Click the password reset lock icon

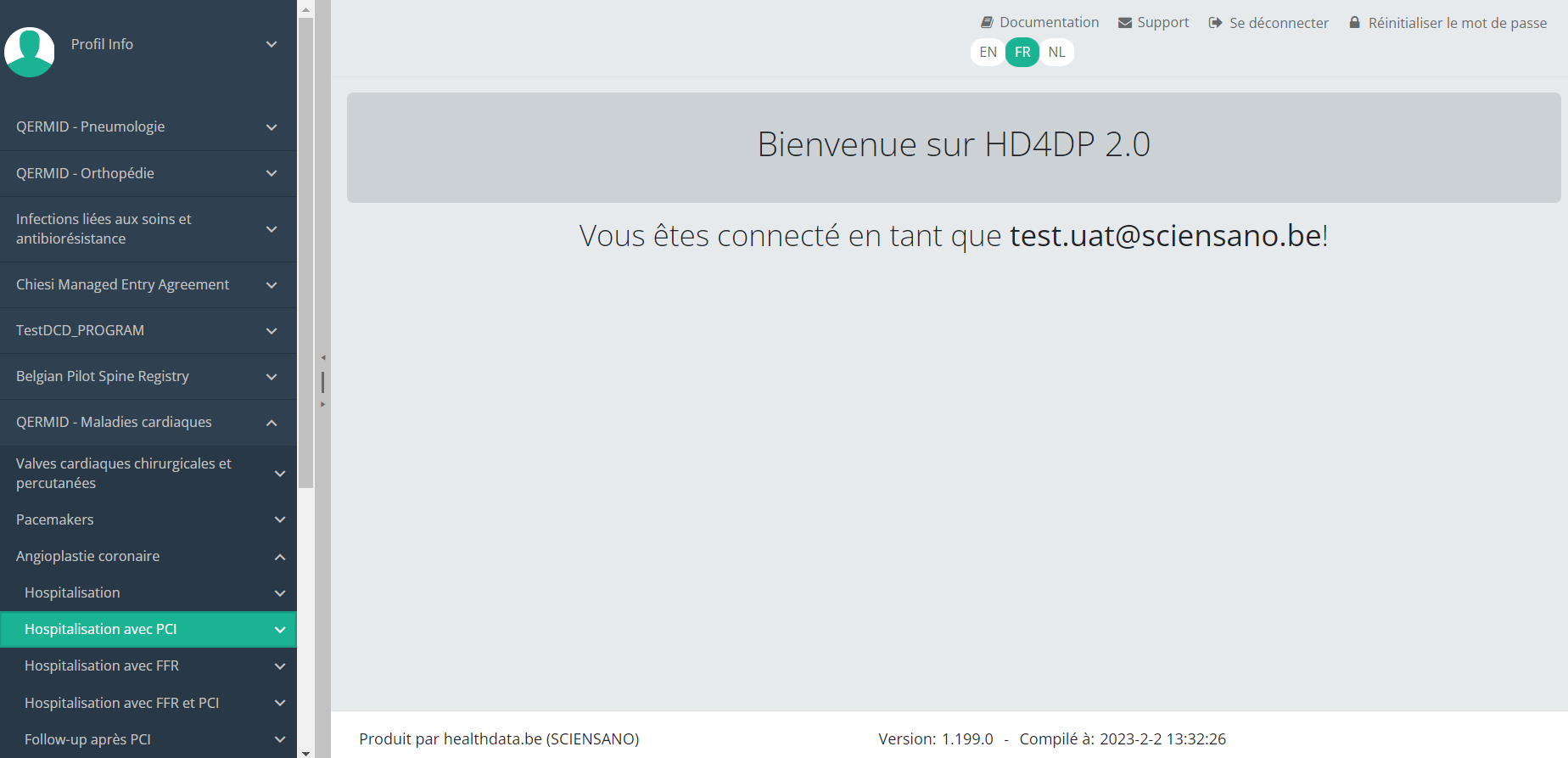point(1354,23)
